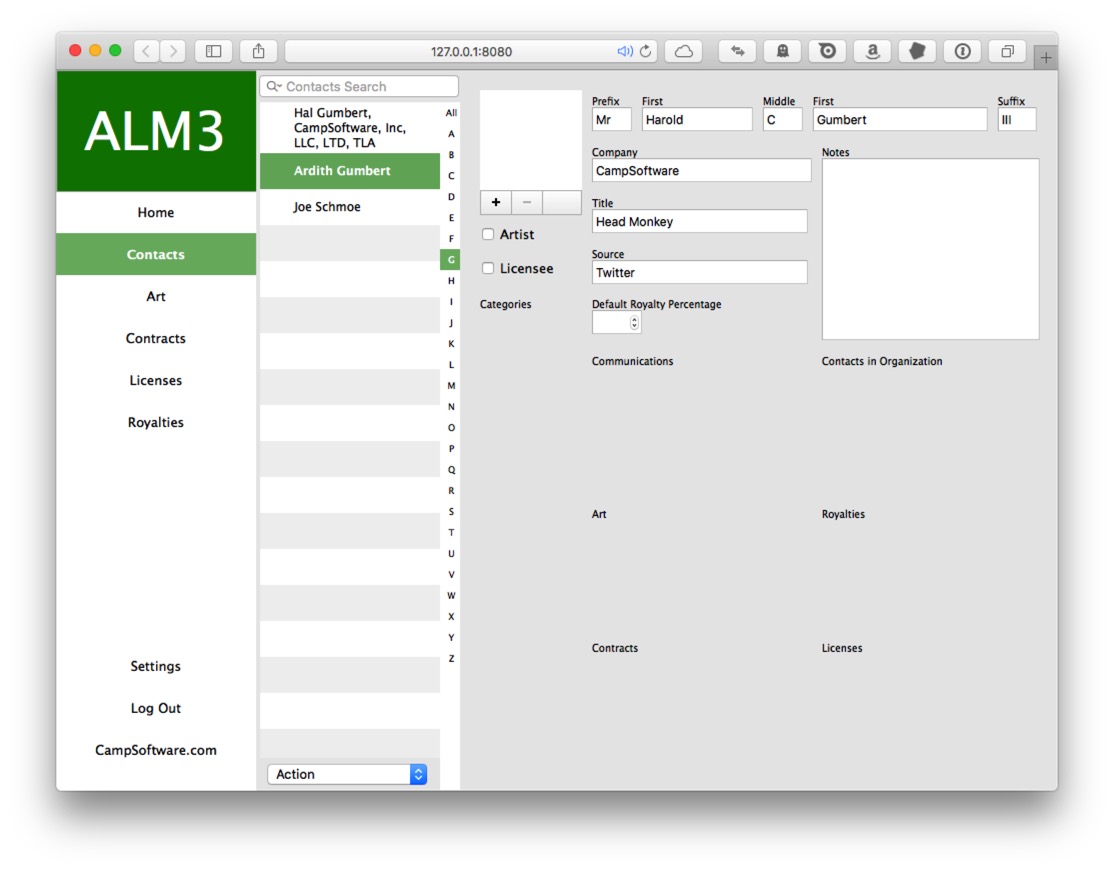Viewport: 1114px width, 871px height.
Task: Click the Default Royalty Percentage field
Action: point(616,323)
